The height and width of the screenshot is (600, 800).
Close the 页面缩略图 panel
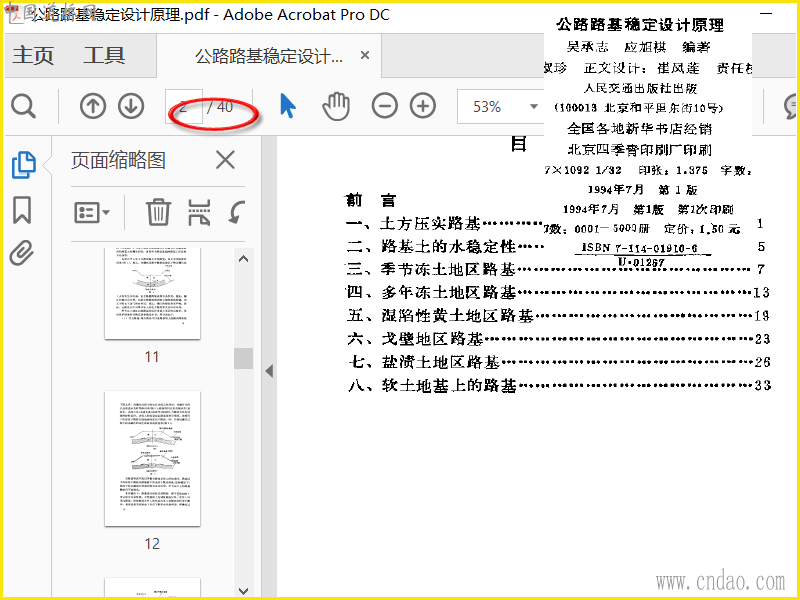tap(225, 160)
